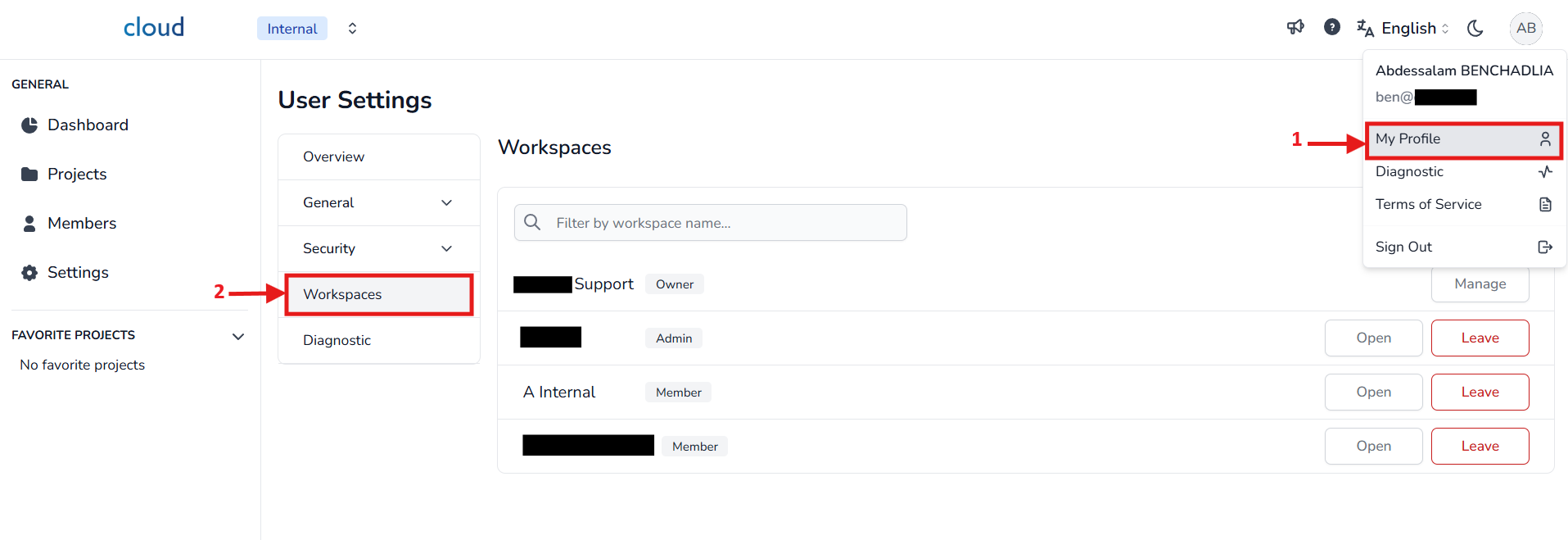This screenshot has width=1568, height=540.
Task: Open the help question mark icon
Action: pos(1332,28)
